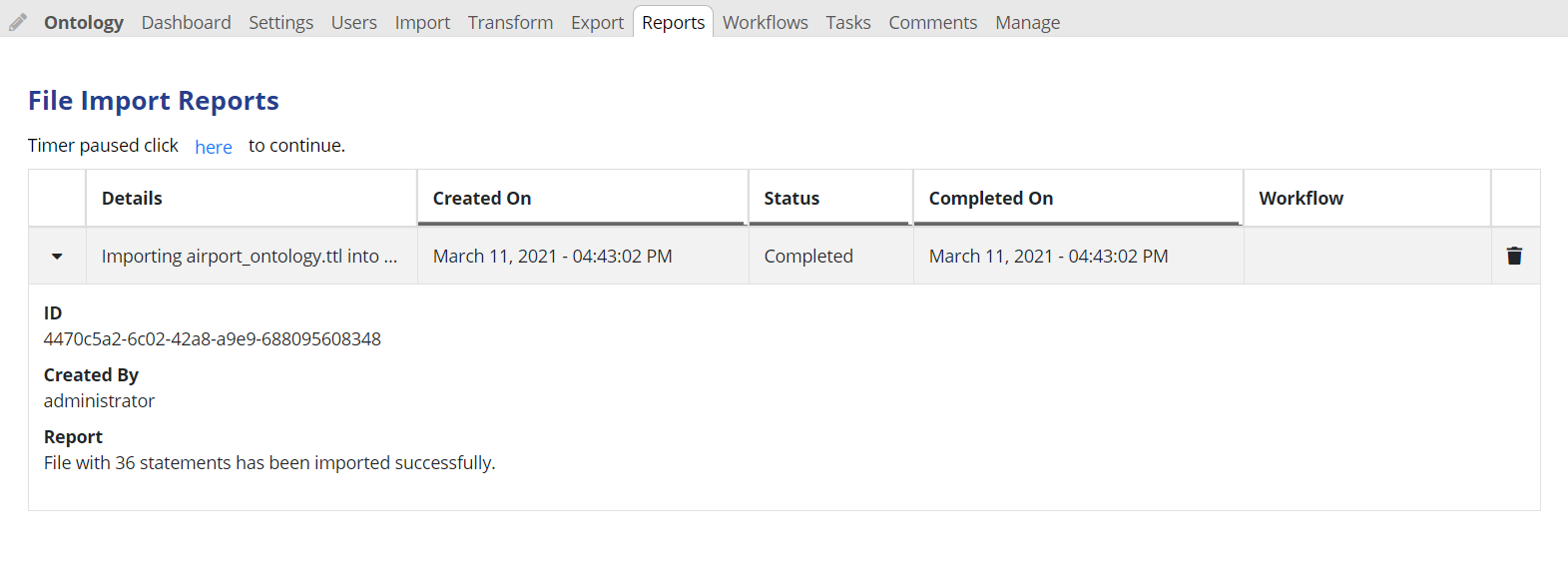The height and width of the screenshot is (579, 1568).
Task: Sort by the Created On column
Action: [482, 198]
